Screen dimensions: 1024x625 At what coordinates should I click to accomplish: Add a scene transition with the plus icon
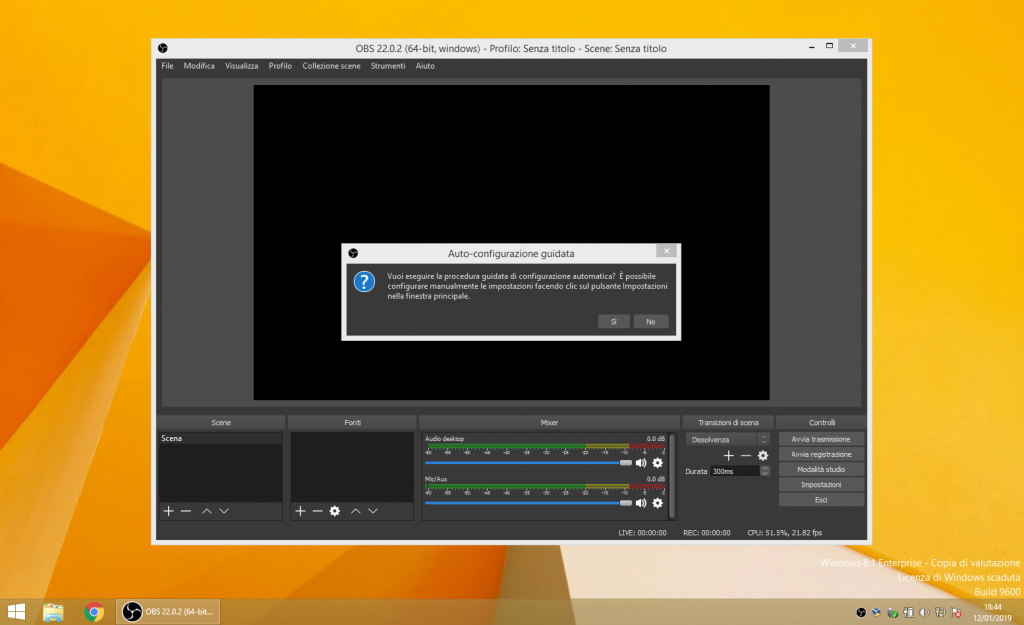729,455
